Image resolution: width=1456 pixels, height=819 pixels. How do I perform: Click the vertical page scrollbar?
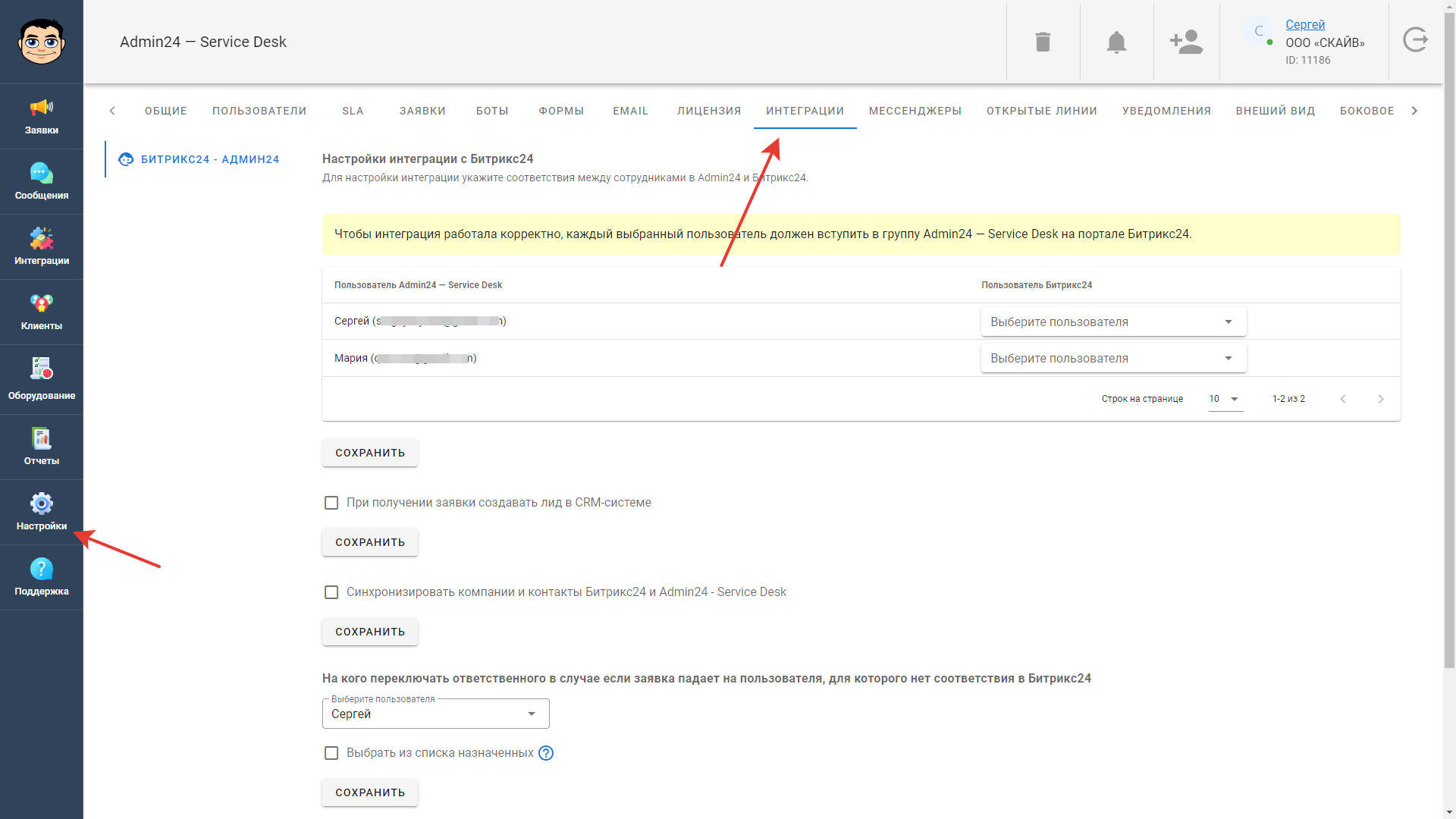point(1449,341)
